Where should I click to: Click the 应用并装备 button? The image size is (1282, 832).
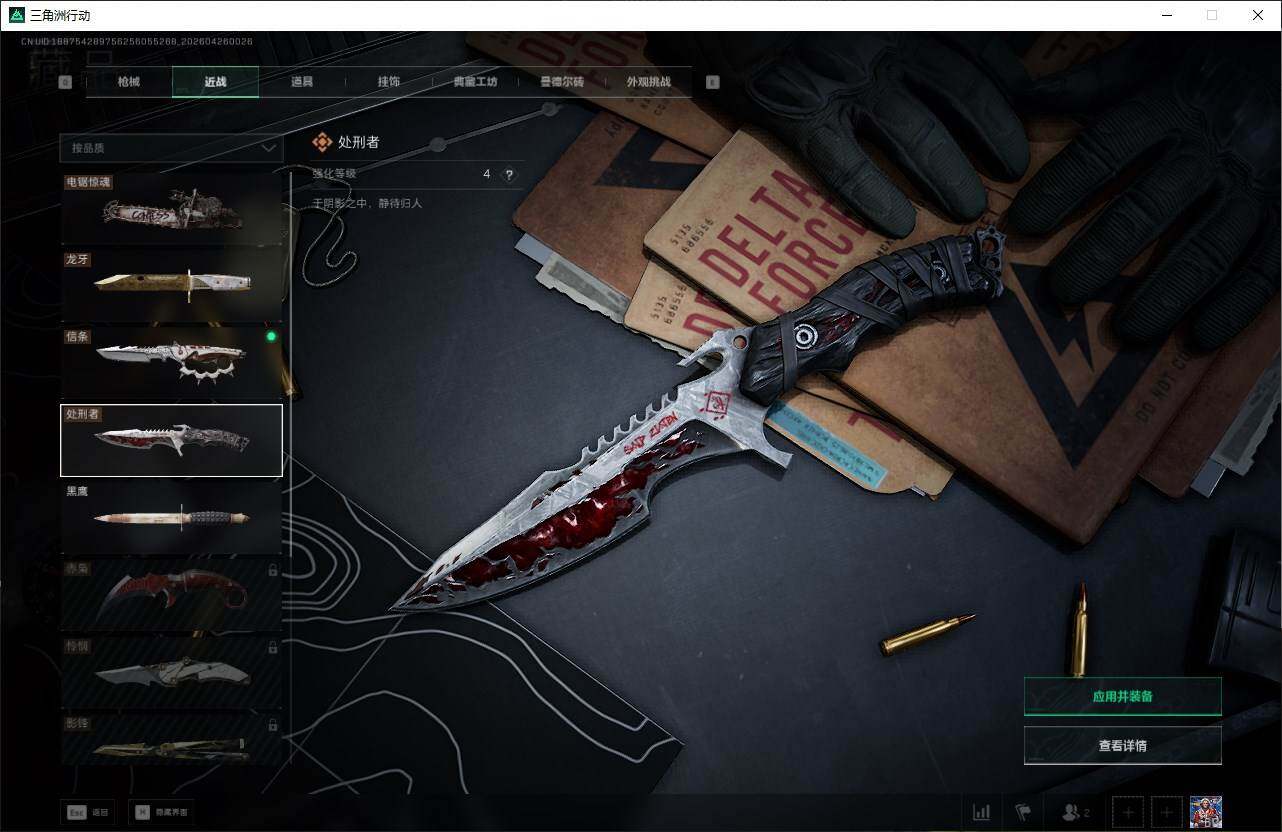point(1122,696)
